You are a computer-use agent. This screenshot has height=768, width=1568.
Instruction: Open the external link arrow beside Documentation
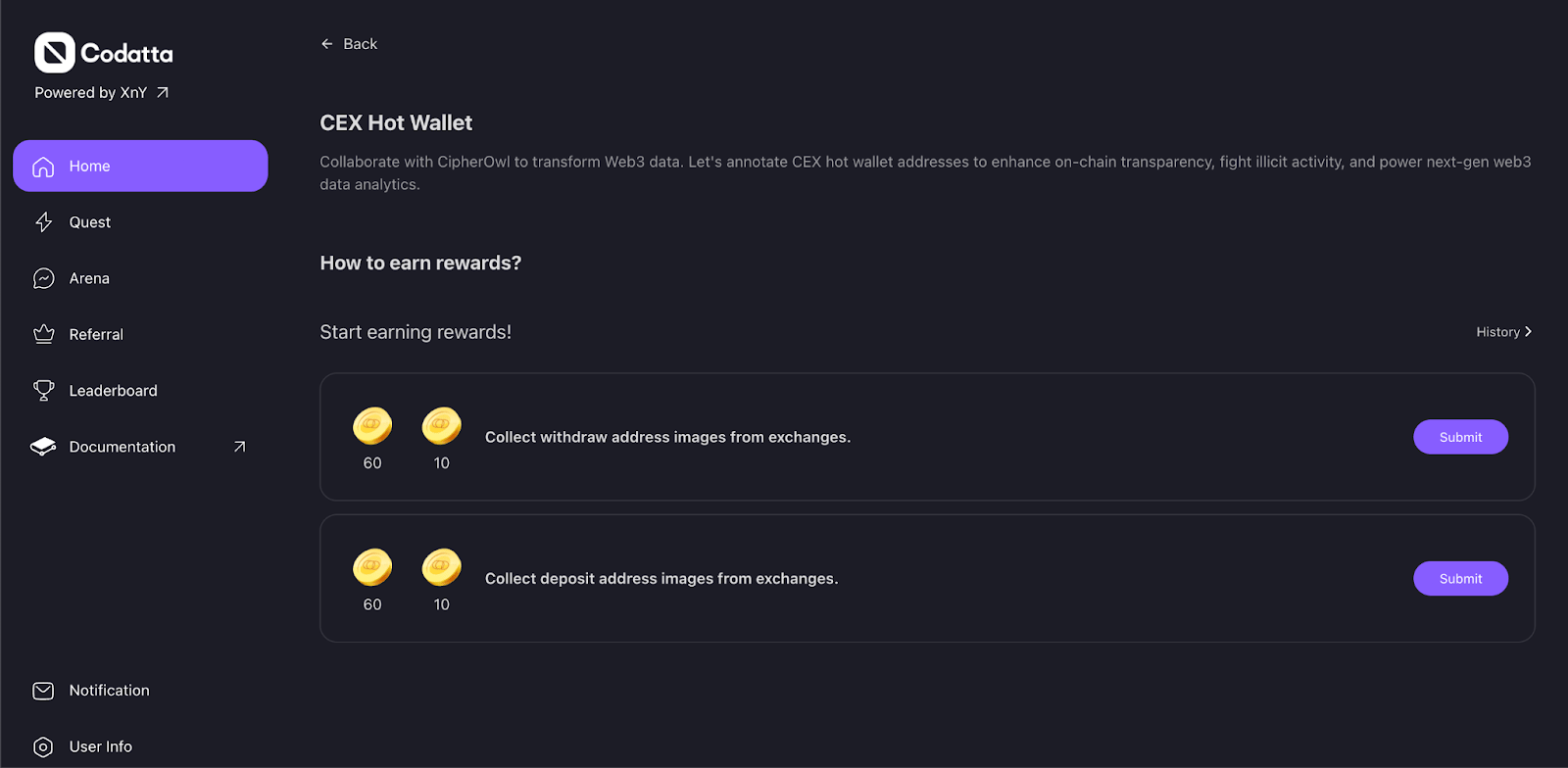click(239, 447)
